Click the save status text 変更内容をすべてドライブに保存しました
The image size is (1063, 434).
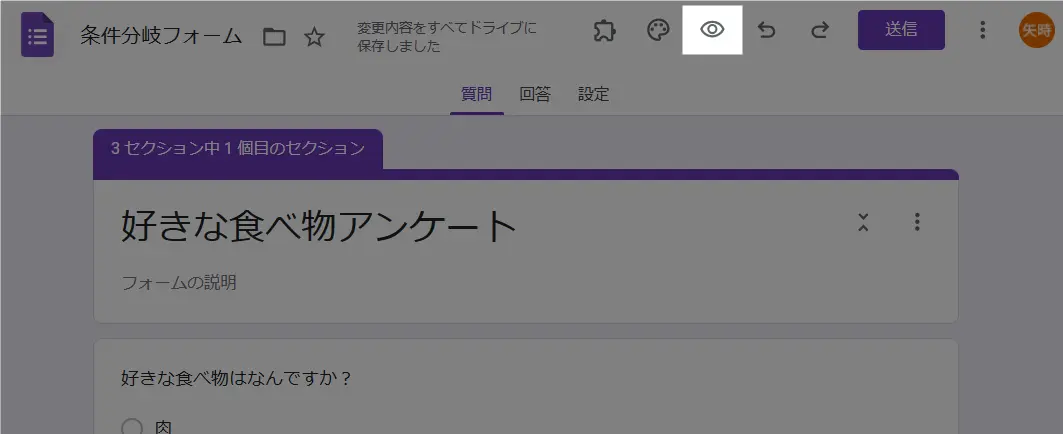pyautogui.click(x=447, y=37)
